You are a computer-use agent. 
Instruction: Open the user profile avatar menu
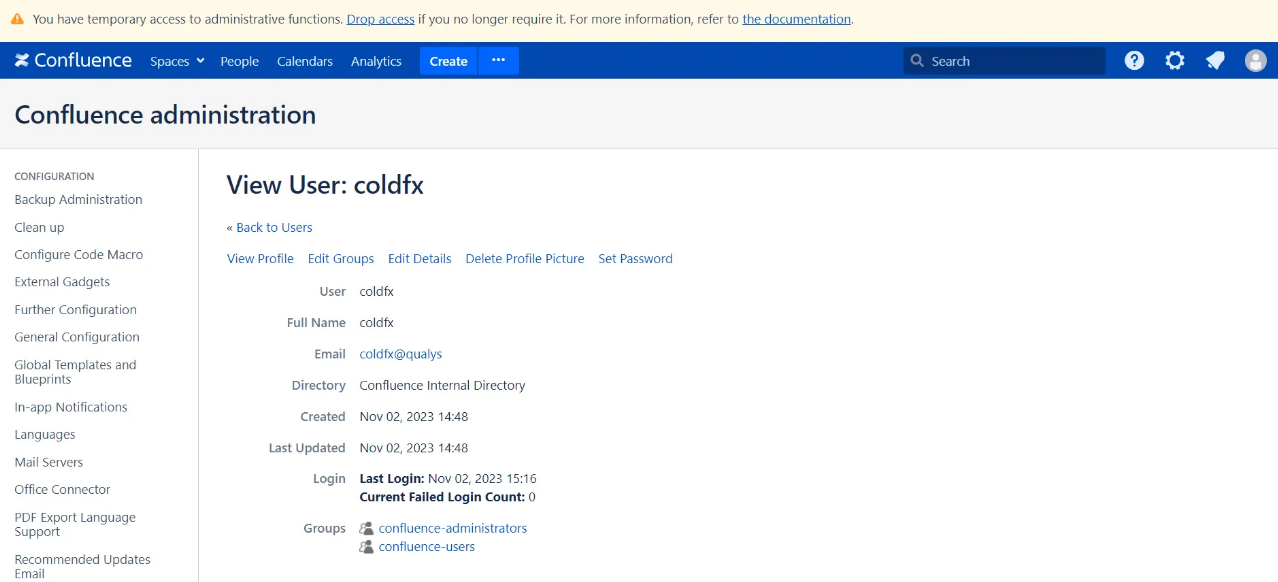click(x=1256, y=61)
